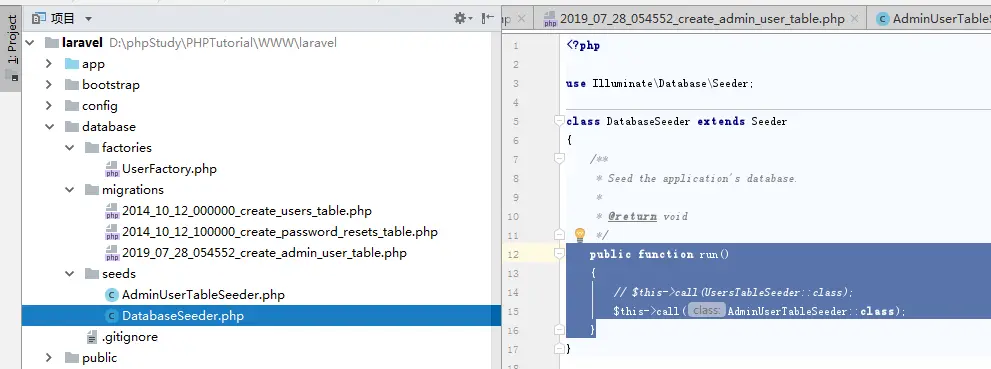Collapse the migrations folder

tap(69, 190)
